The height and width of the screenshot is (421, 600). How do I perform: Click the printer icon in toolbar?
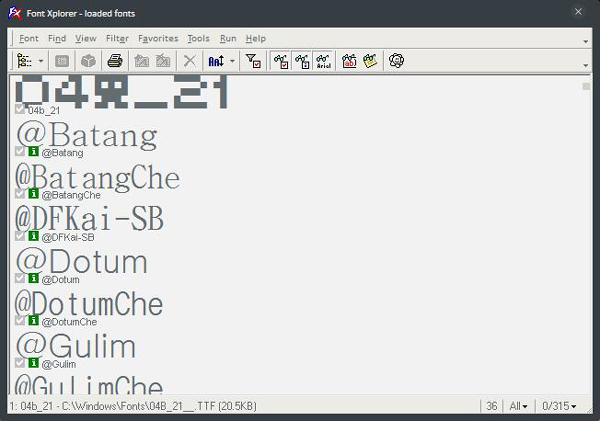[115, 61]
